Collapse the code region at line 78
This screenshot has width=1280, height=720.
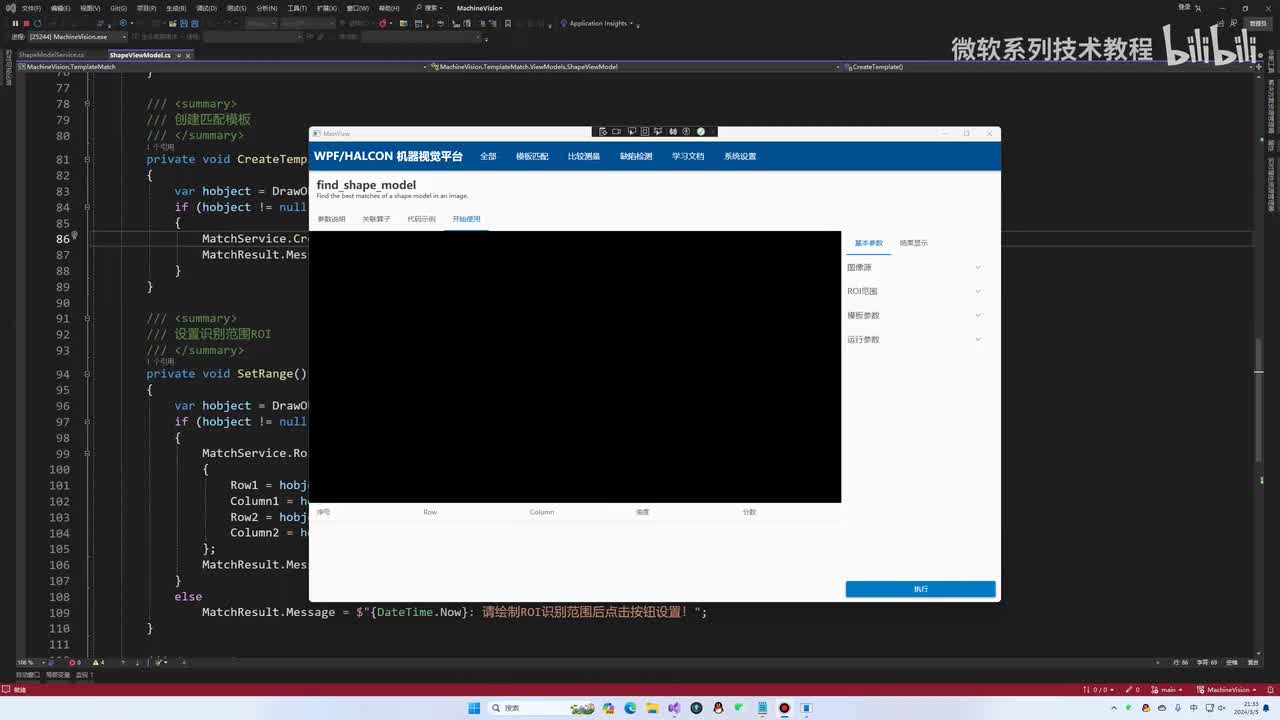(87, 104)
